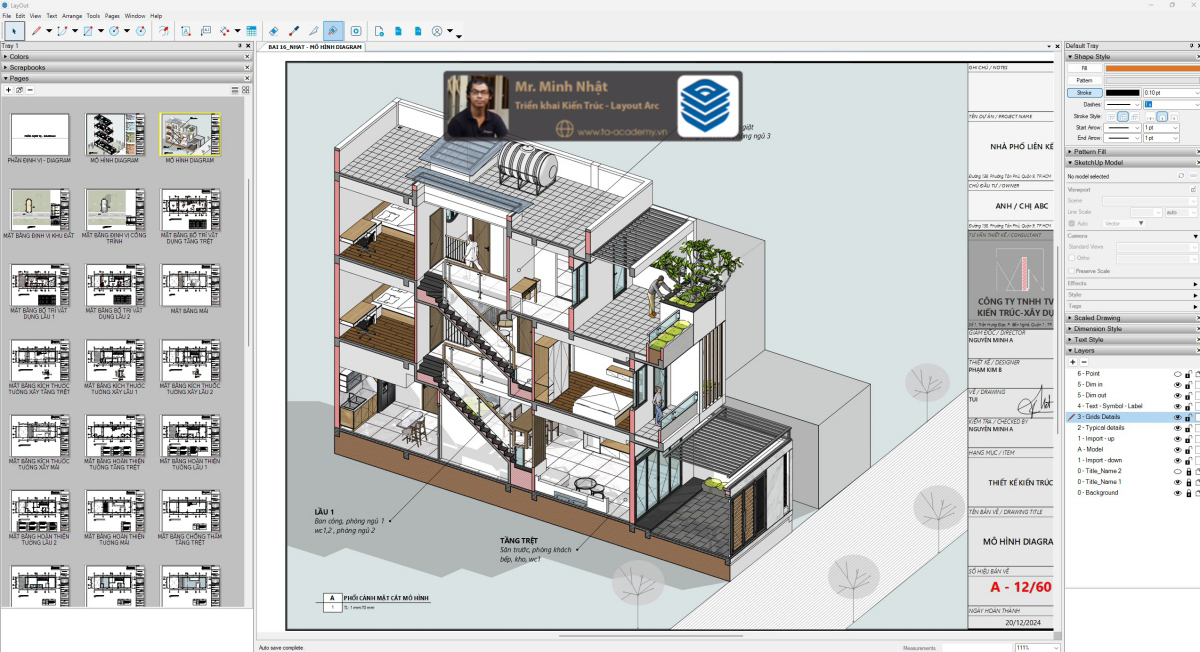Open the Start Arrow style dropdown
The image size is (1200, 652).
click(1122, 128)
